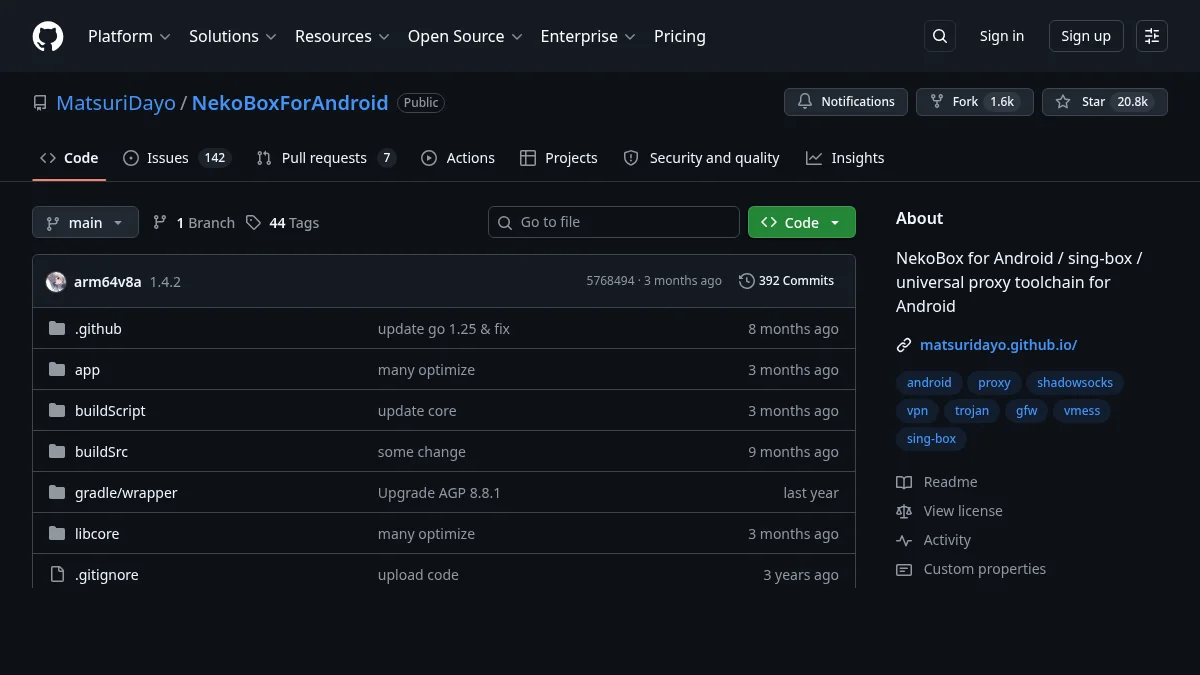The image size is (1200, 675).
Task: Click the book icon beside Readme
Action: point(904,482)
